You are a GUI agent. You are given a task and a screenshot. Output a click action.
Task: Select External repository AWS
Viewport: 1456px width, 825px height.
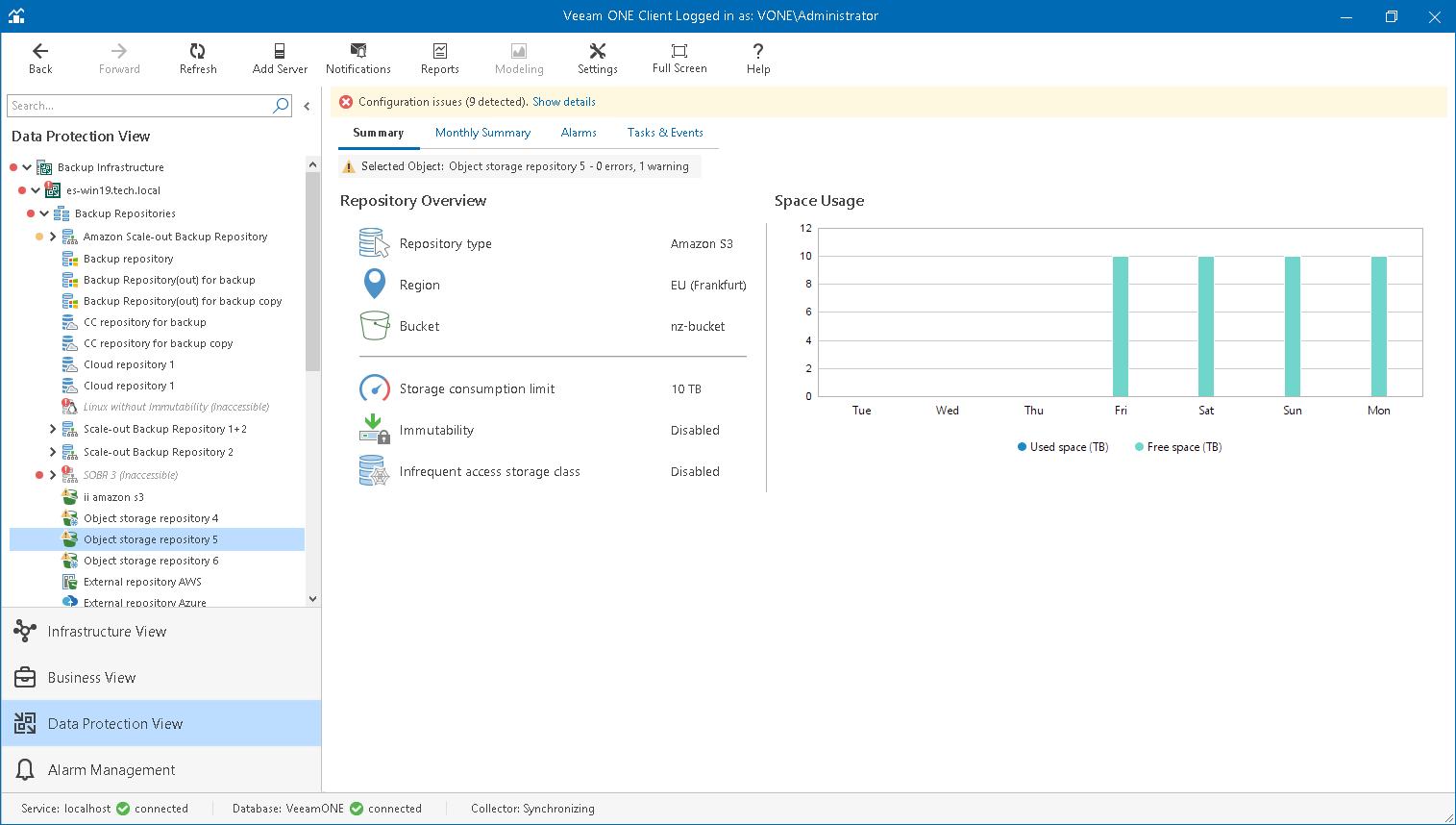click(x=142, y=582)
